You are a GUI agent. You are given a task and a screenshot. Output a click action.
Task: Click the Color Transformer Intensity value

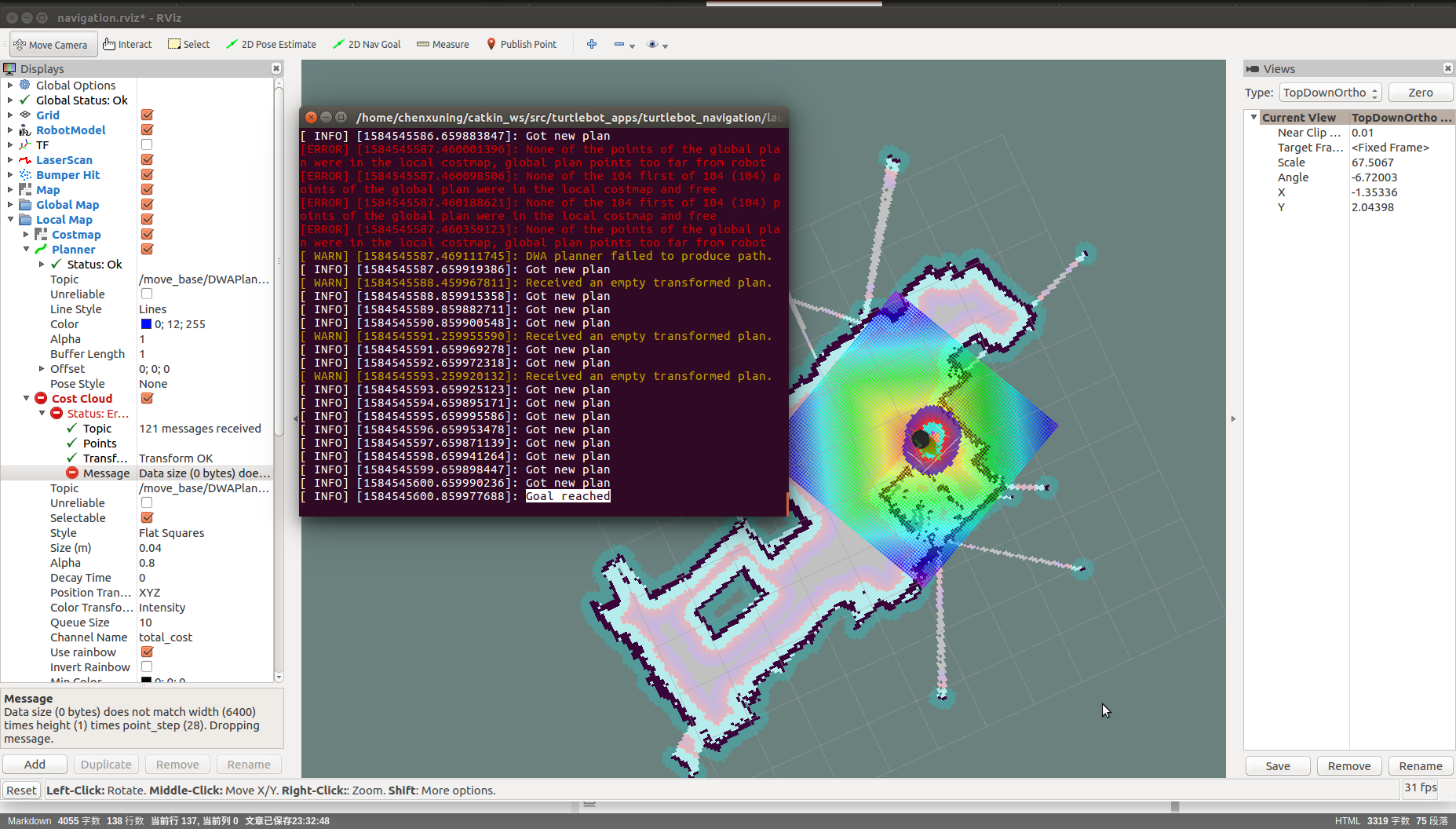pyautogui.click(x=162, y=607)
